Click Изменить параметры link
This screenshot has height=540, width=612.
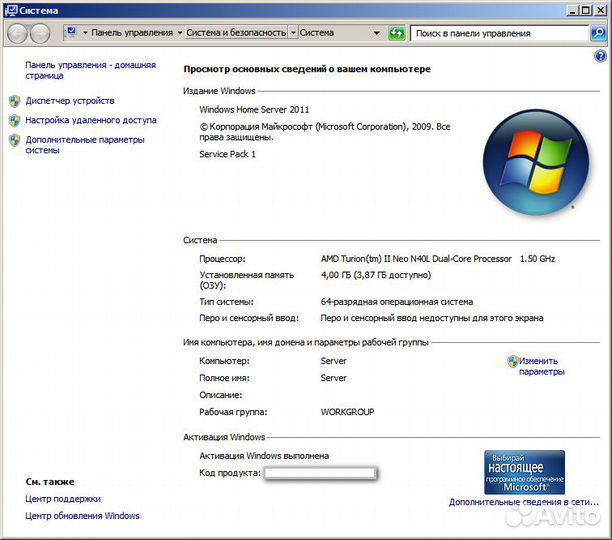542,366
